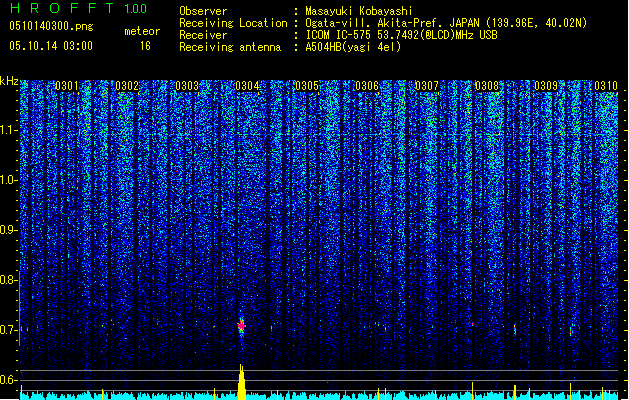Click the small meteor echo near 0308

[x=515, y=329]
